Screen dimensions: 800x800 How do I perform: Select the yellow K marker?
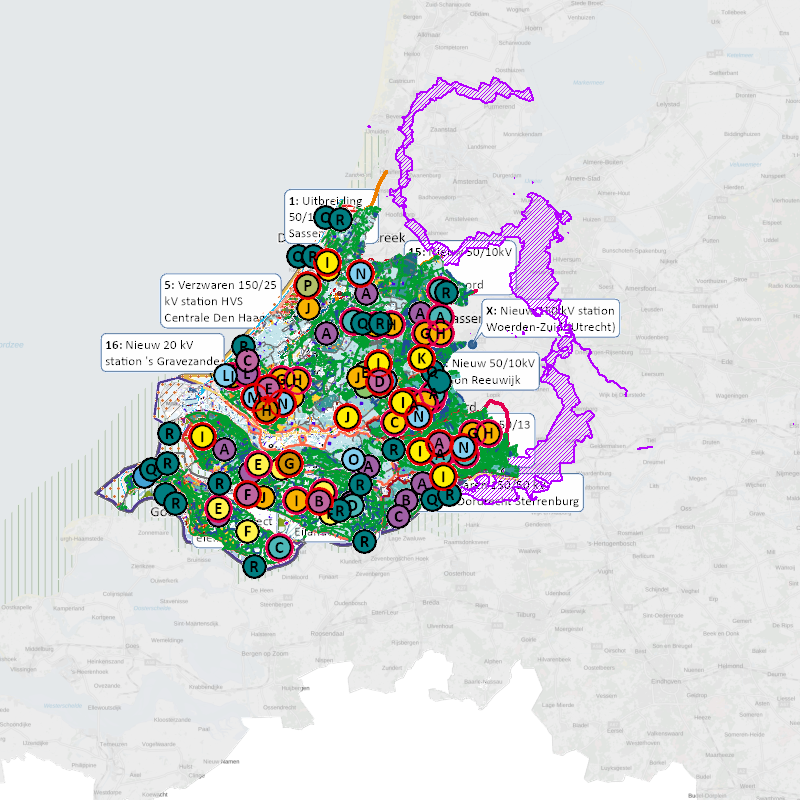point(422,358)
